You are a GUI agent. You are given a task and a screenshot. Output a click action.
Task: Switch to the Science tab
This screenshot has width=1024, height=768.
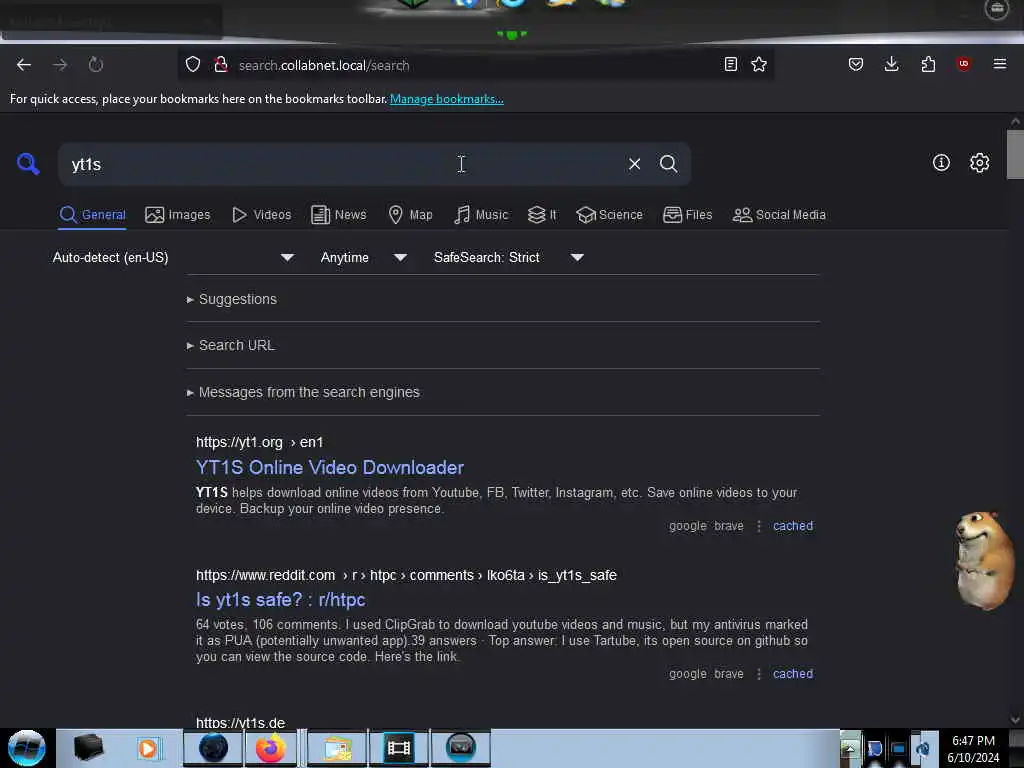[x=609, y=215]
